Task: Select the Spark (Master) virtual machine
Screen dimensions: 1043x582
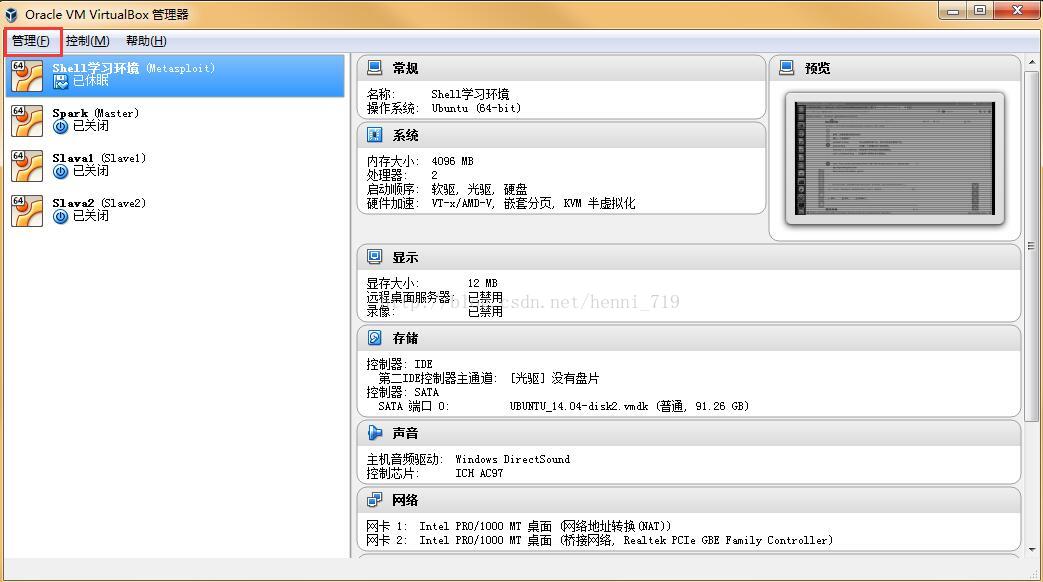Action: 175,120
